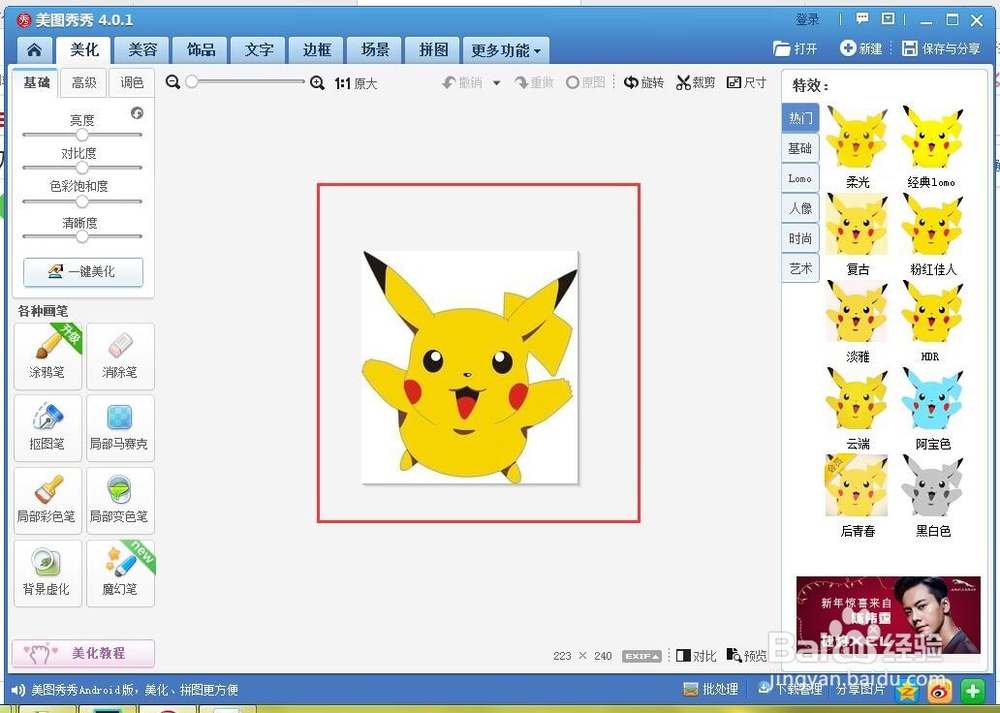Click the 打开 open folder button
The height and width of the screenshot is (713, 1000).
[795, 48]
